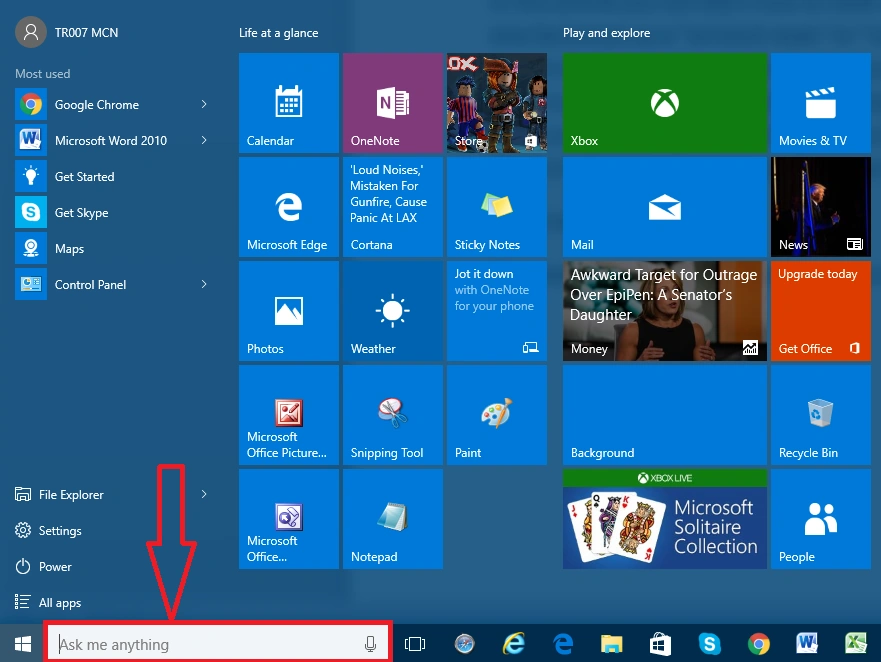Viewport: 881px width, 662px height.
Task: Open the OneNote tile
Action: coord(393,103)
